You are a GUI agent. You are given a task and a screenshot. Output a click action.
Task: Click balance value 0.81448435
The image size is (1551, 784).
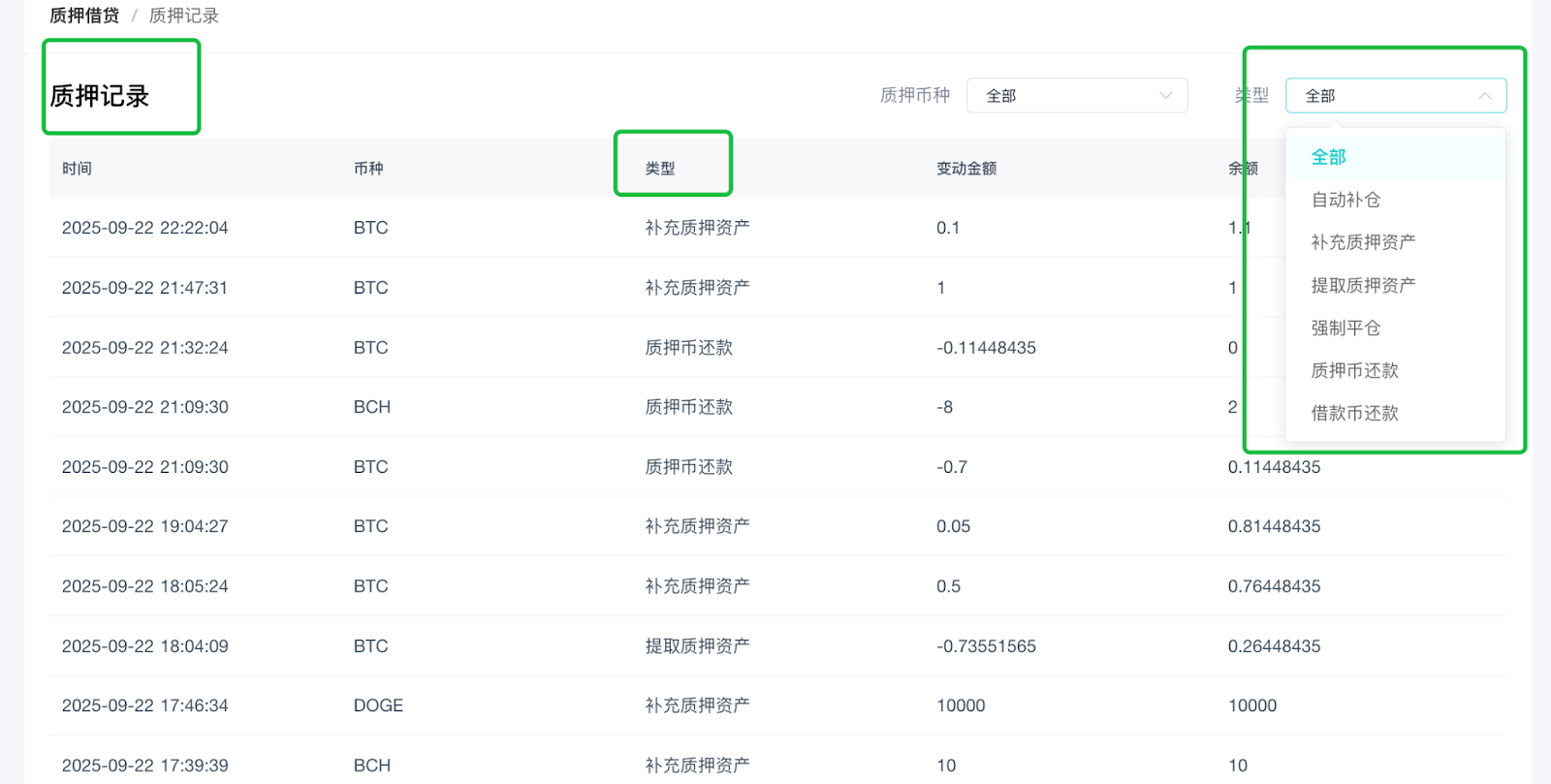tap(1275, 526)
